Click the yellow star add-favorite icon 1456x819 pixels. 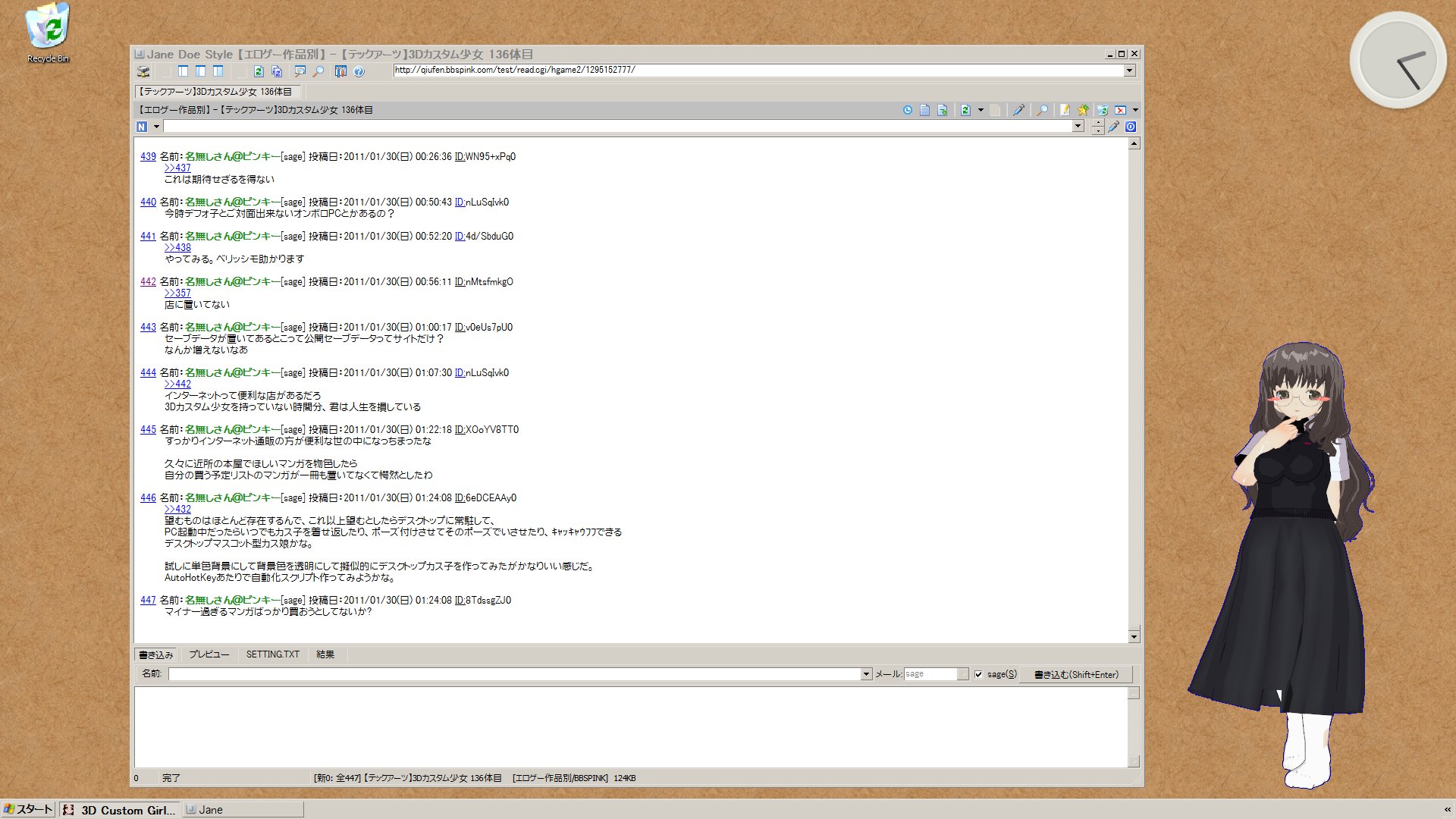[1083, 110]
